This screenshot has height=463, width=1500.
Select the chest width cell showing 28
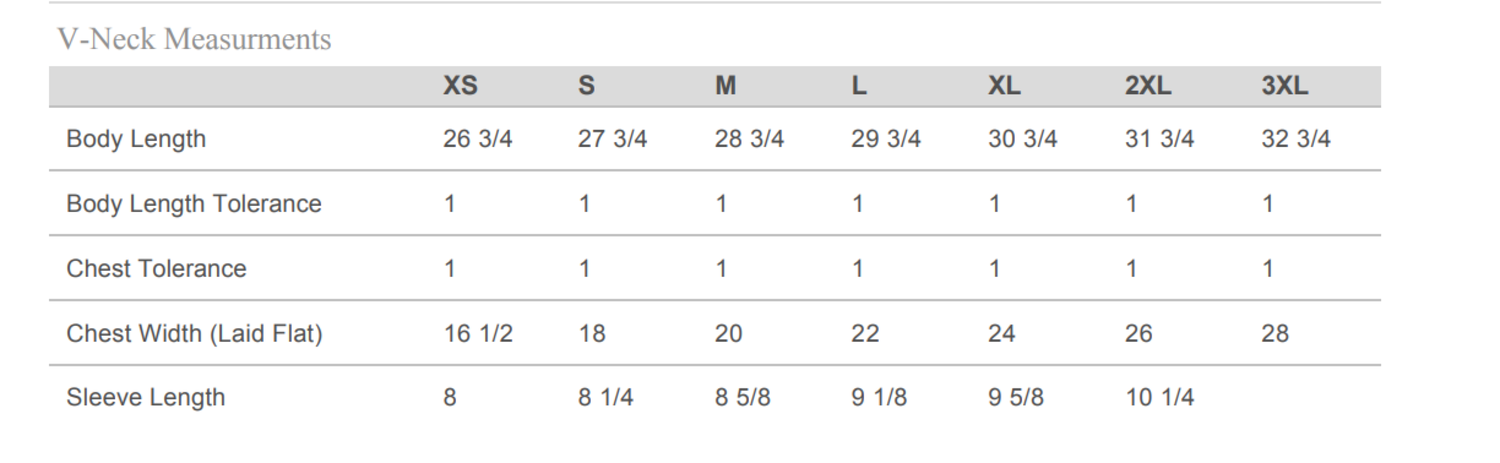[1275, 334]
